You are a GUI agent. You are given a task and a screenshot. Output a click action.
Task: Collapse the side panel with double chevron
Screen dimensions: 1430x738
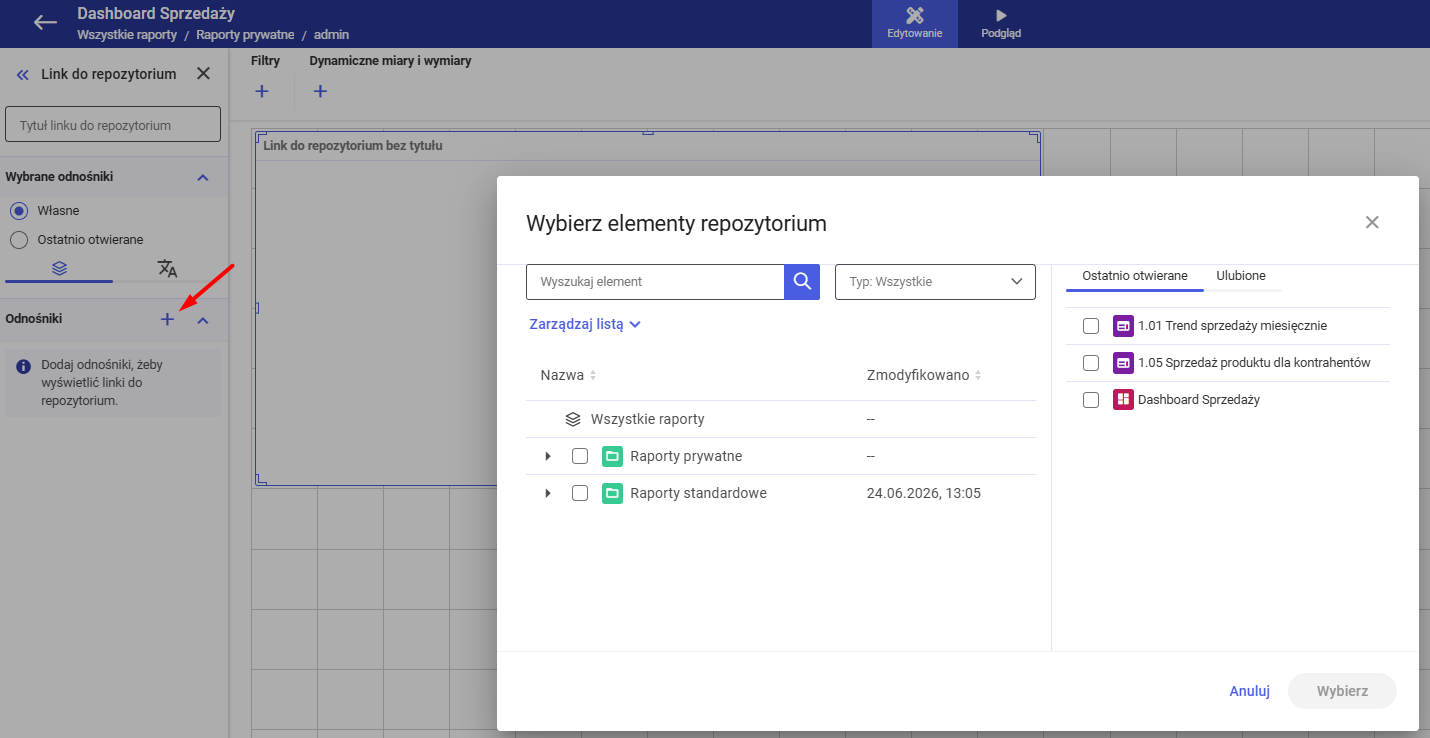[22, 74]
